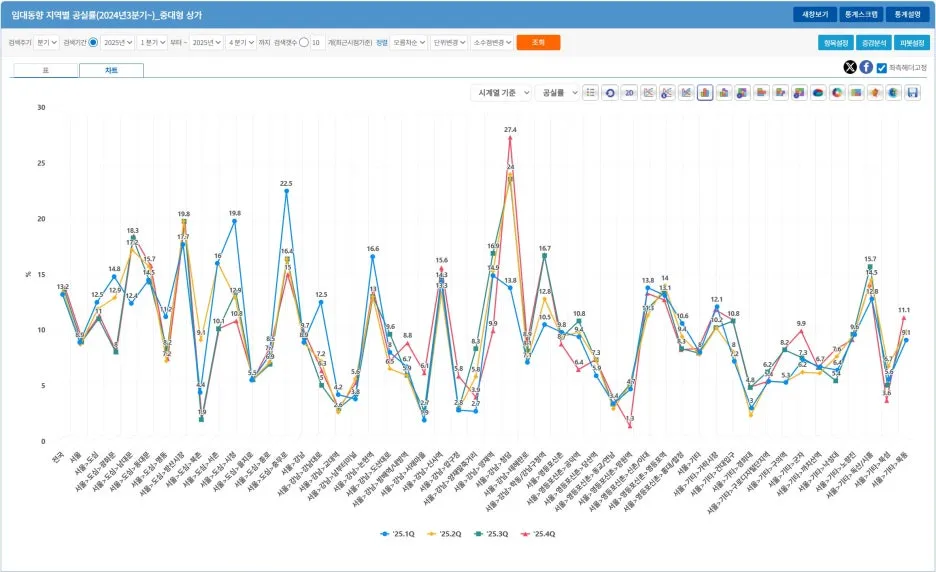The width and height of the screenshot is (936, 572).
Task: Share on Facebook icon
Action: (x=866, y=67)
